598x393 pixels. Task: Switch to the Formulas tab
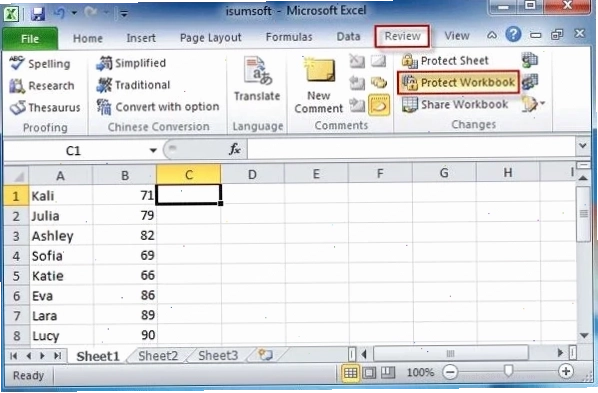(x=289, y=37)
